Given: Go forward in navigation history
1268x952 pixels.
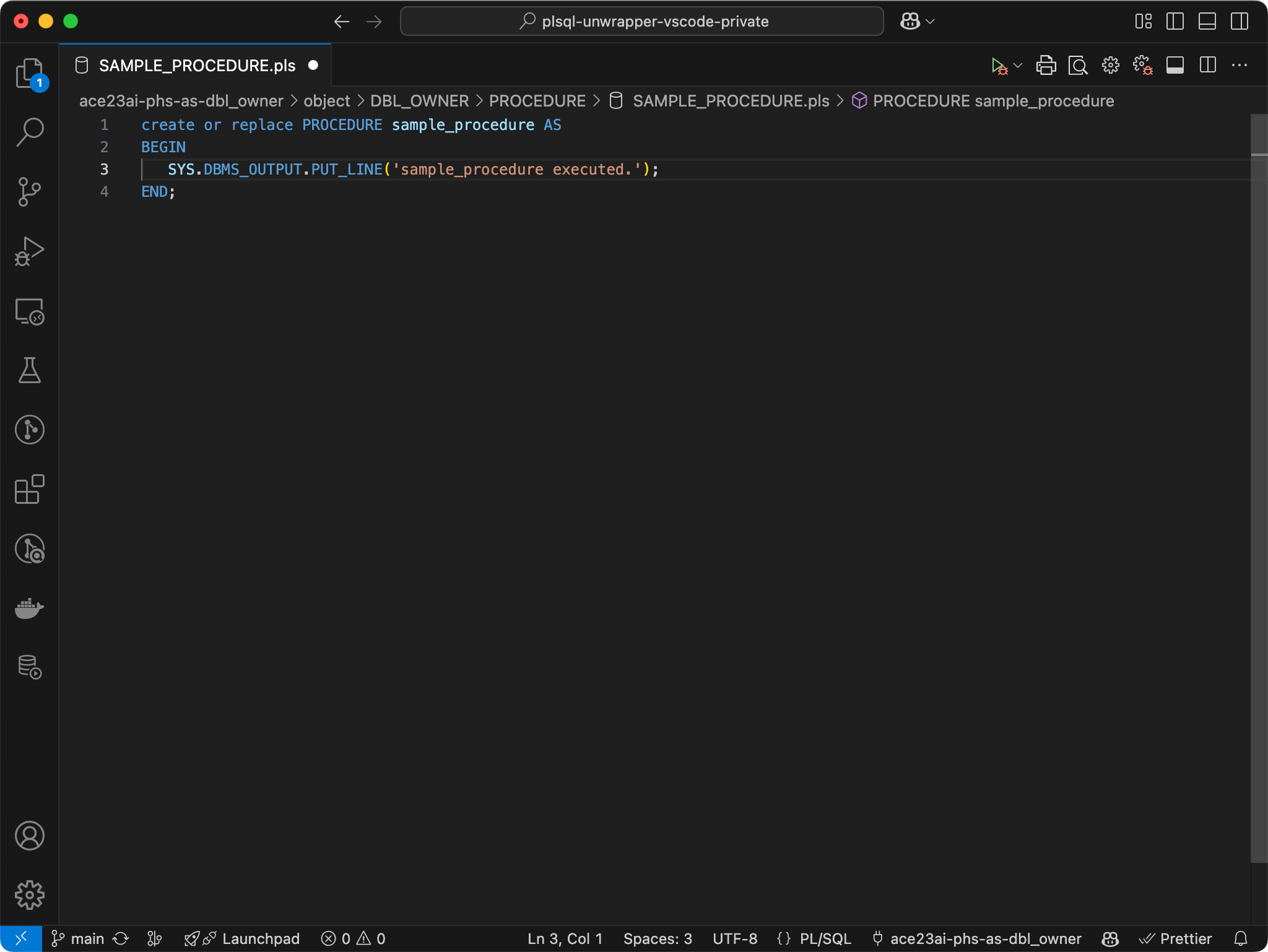Looking at the screenshot, I should pos(374,22).
